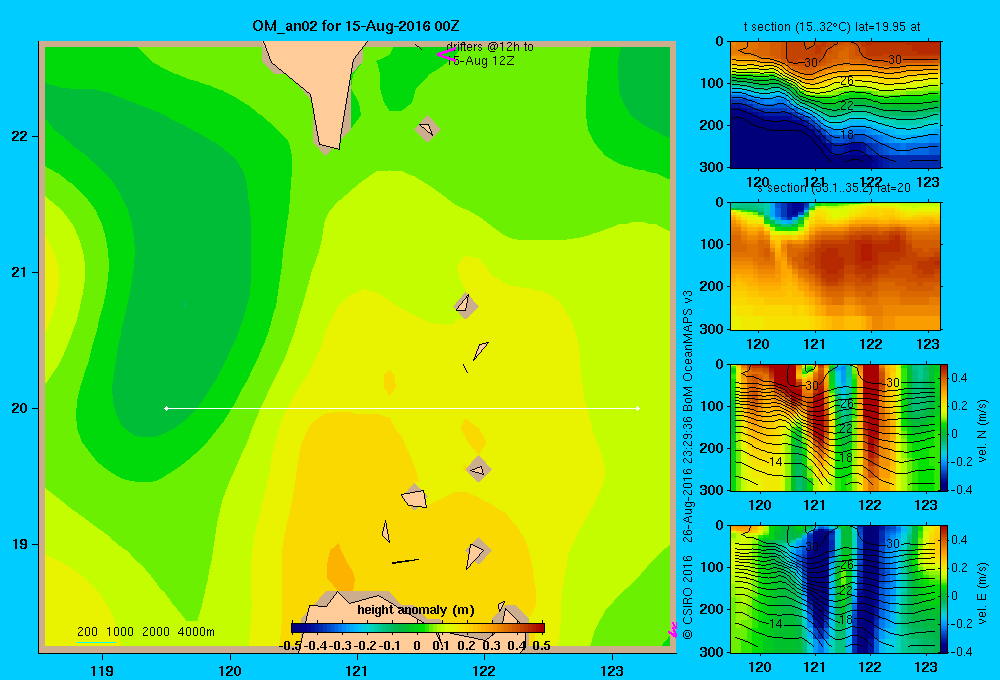Click the small island just east of Taiwan's tip
This screenshot has height=680, width=1000.
pyautogui.click(x=427, y=129)
